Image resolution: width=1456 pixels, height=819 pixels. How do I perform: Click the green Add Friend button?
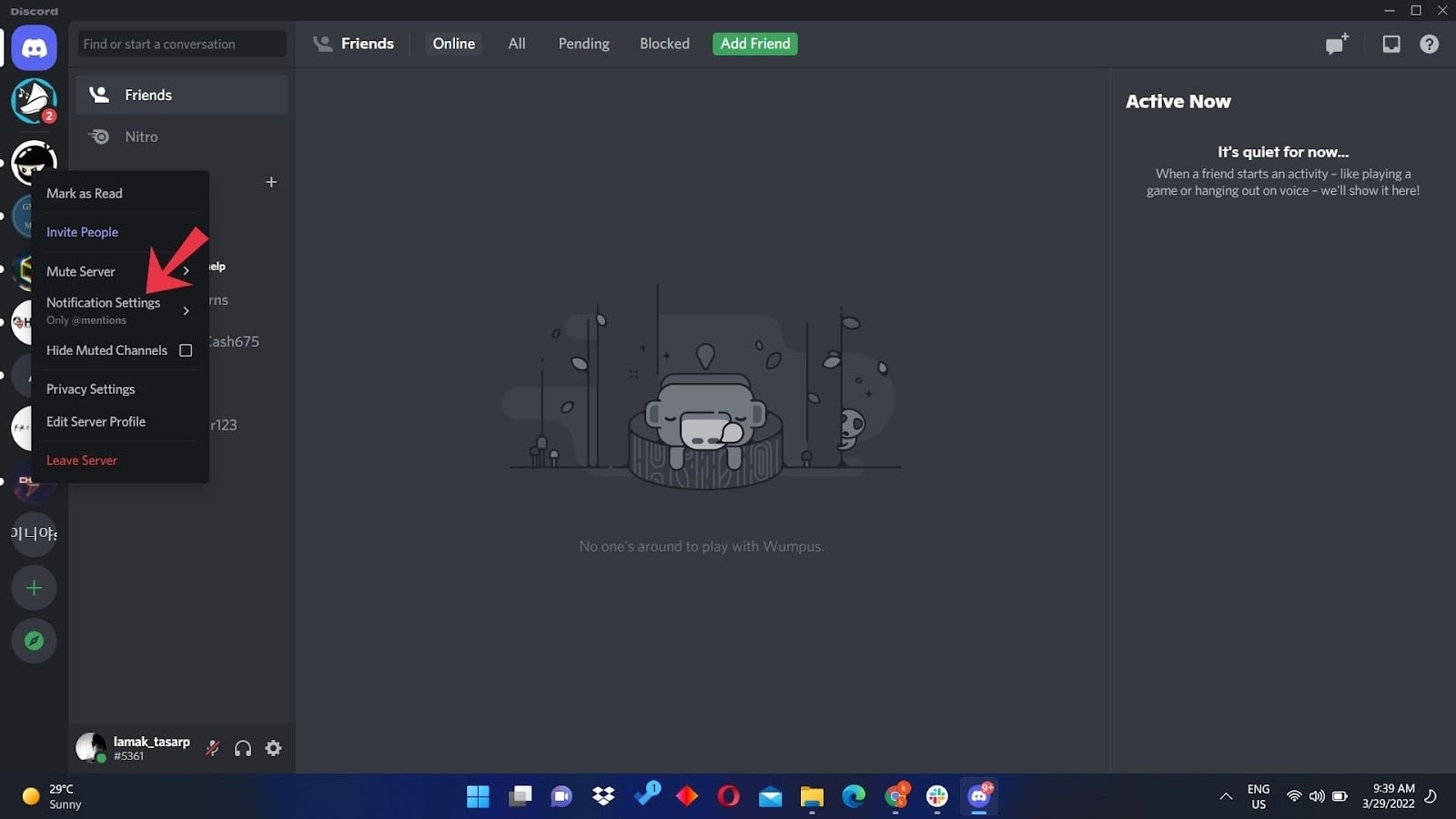pos(754,44)
